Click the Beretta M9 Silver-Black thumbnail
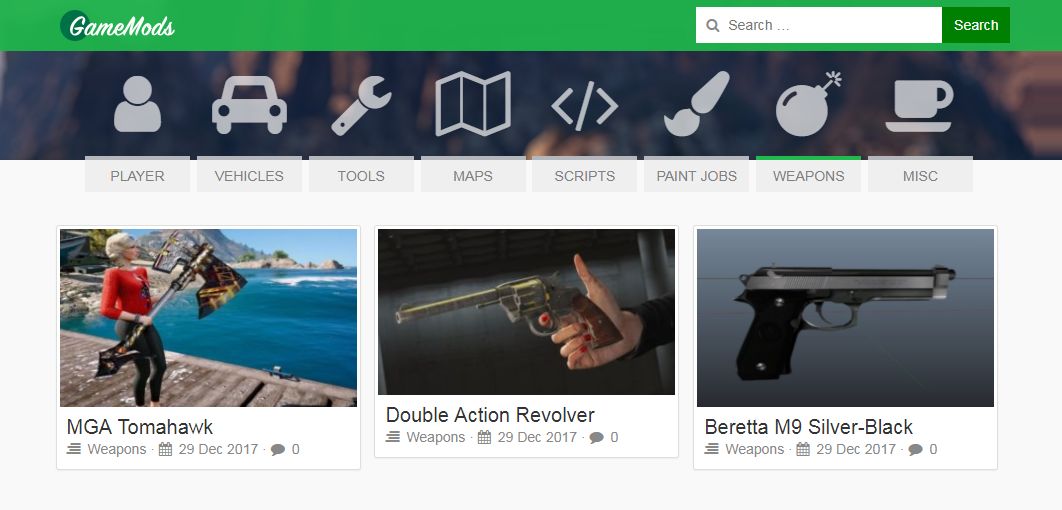 845,318
